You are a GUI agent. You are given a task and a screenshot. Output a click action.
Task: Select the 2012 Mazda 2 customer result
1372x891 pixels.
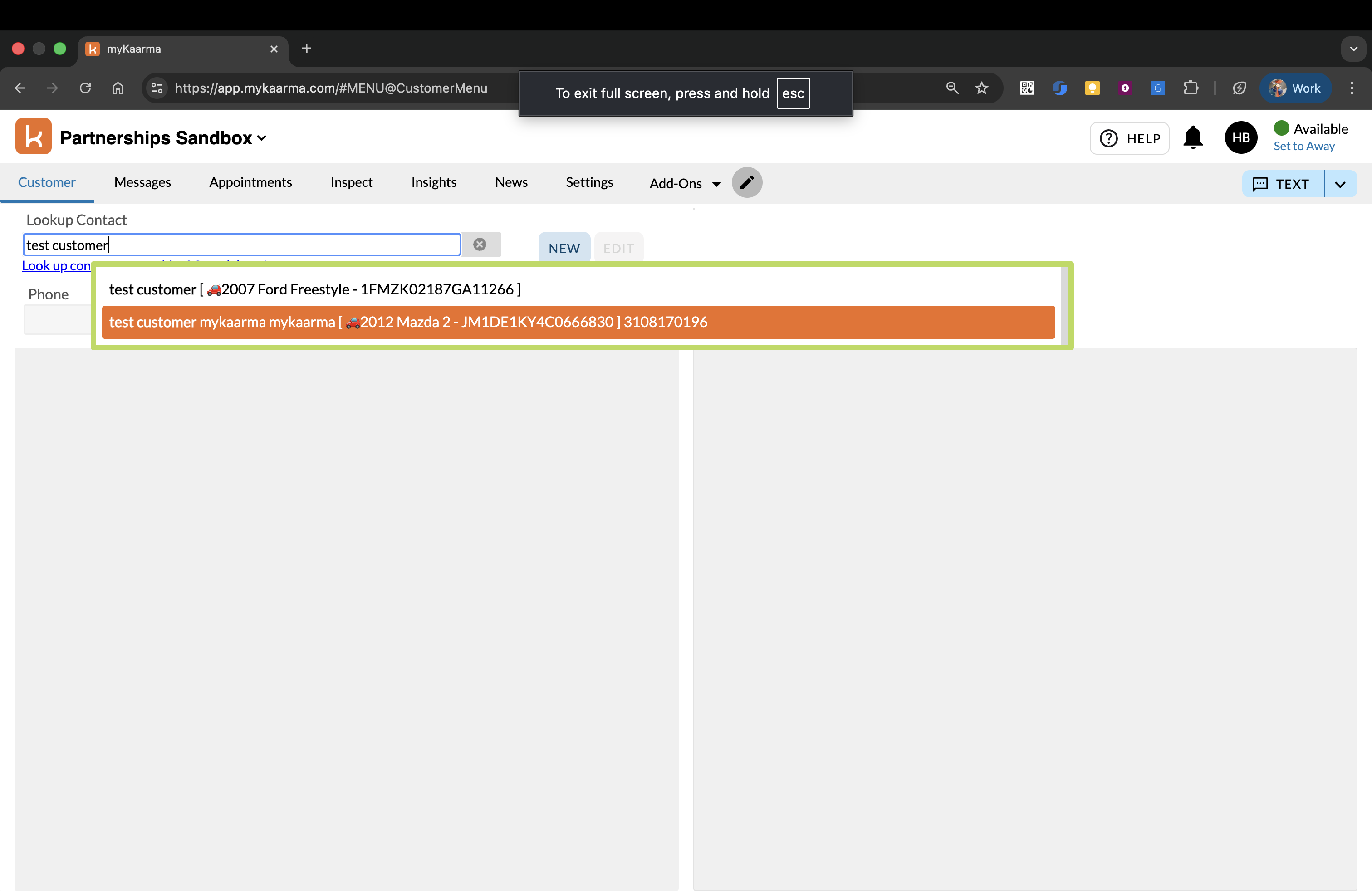[408, 322]
